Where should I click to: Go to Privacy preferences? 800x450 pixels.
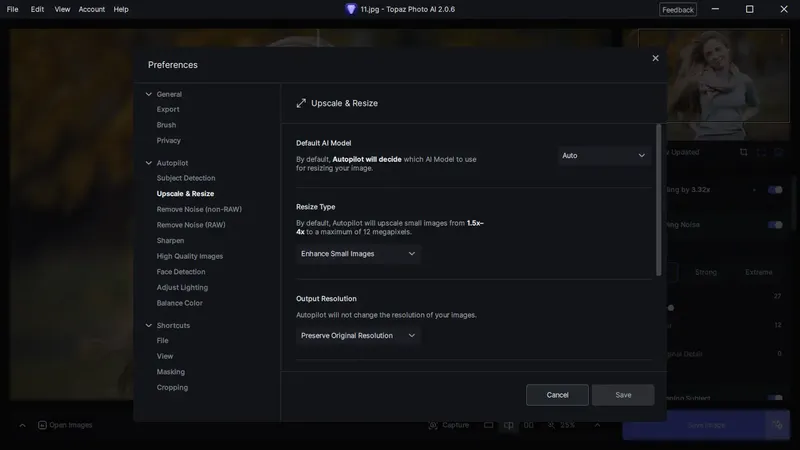(168, 140)
